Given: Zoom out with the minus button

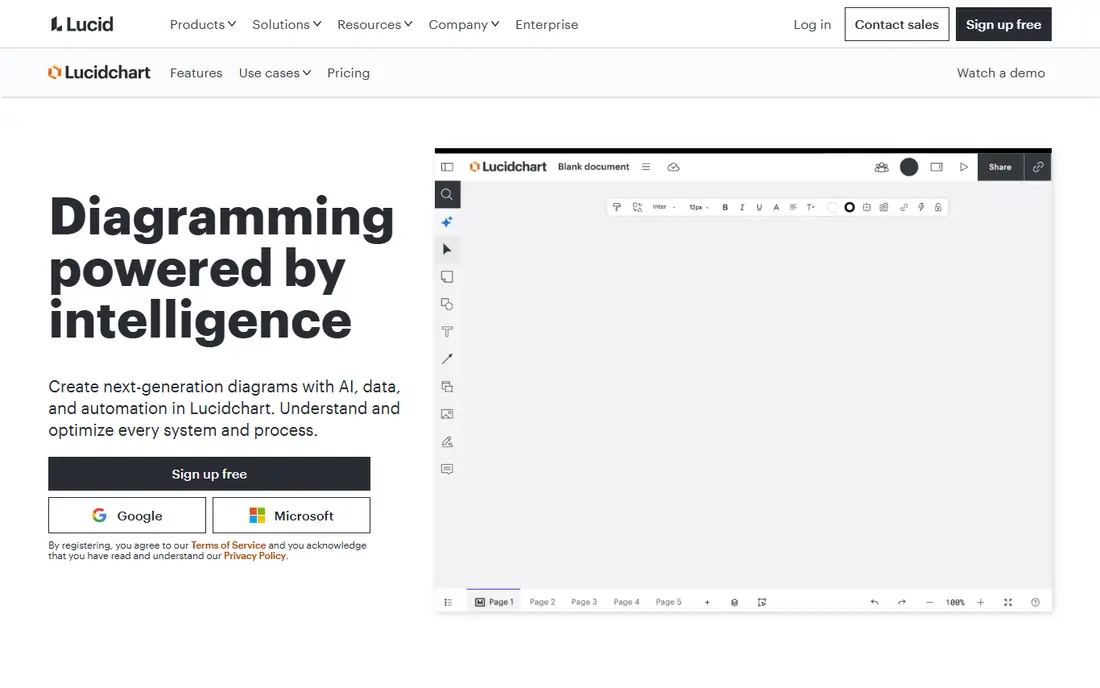Looking at the screenshot, I should point(930,602).
